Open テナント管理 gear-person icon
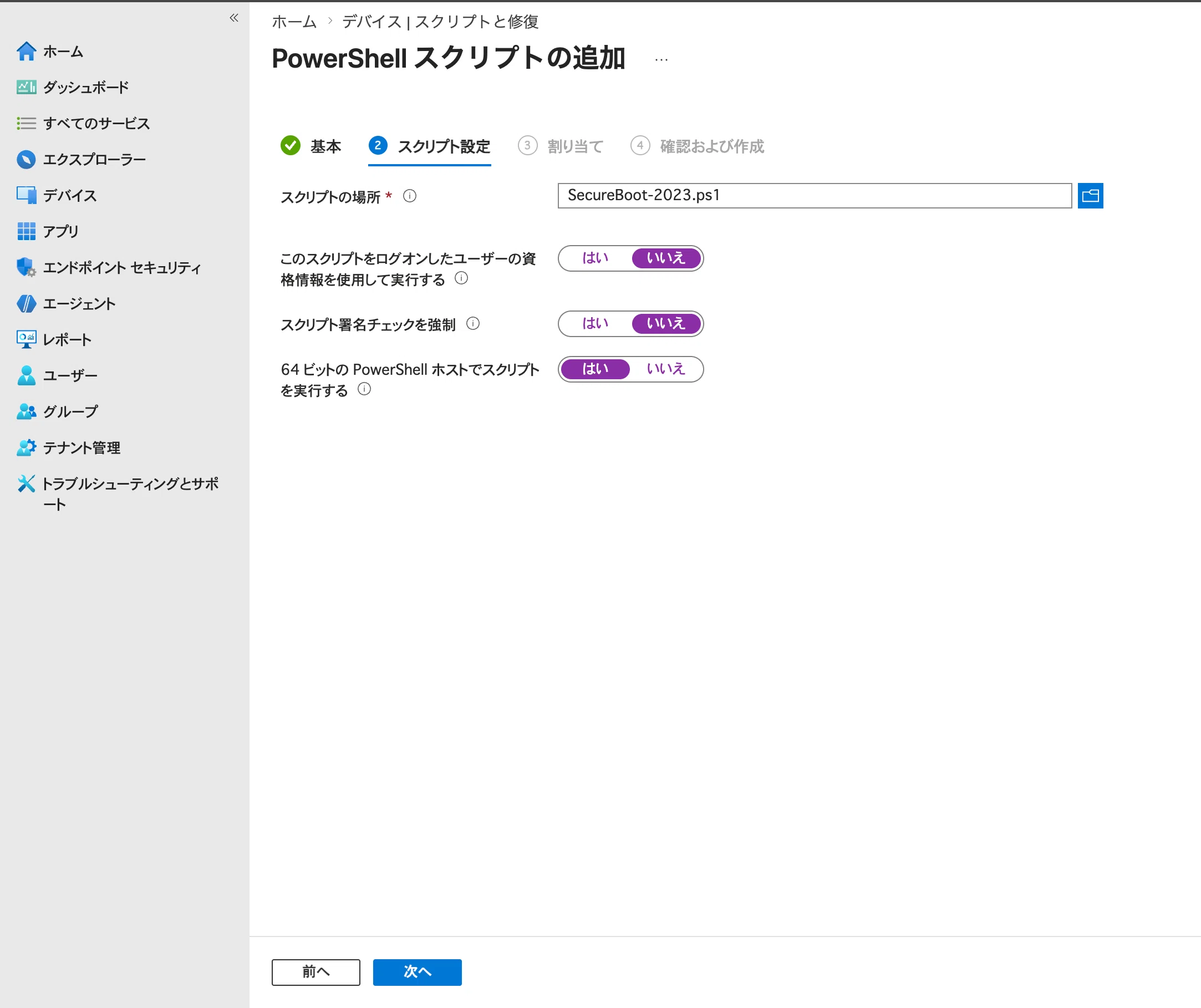1201x1008 pixels. [x=26, y=447]
